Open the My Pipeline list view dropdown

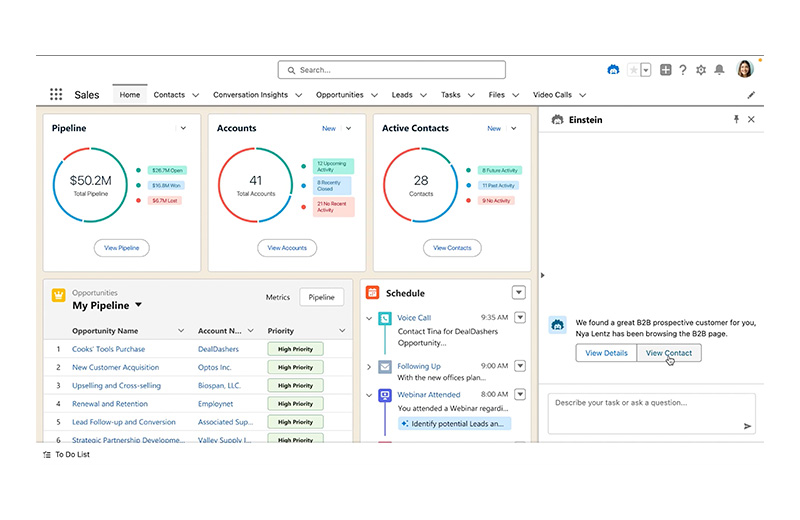click(139, 305)
